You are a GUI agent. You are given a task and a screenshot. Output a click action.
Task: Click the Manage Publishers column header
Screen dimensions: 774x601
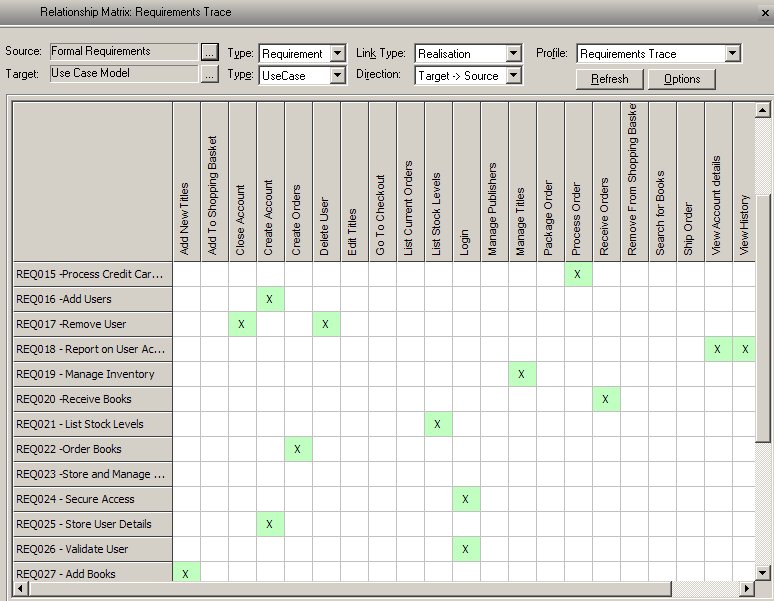(x=494, y=182)
